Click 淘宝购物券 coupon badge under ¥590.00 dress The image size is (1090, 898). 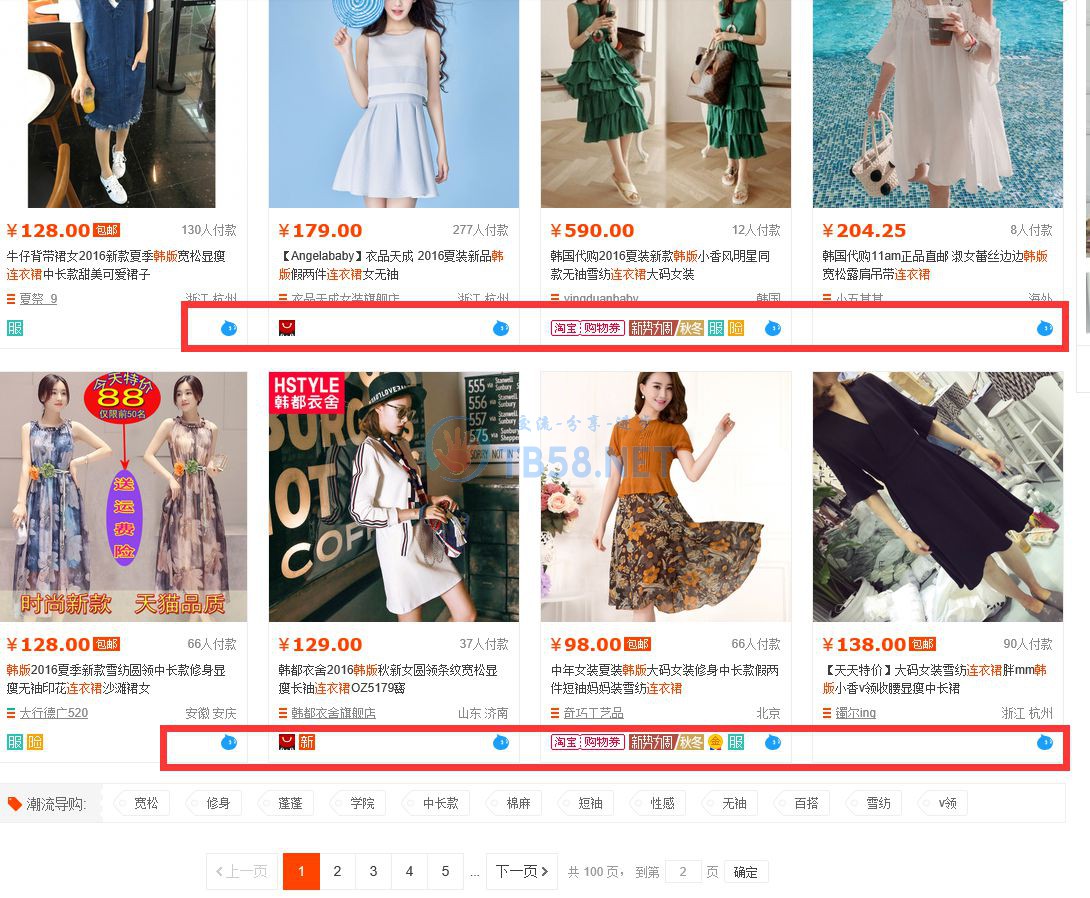point(587,328)
